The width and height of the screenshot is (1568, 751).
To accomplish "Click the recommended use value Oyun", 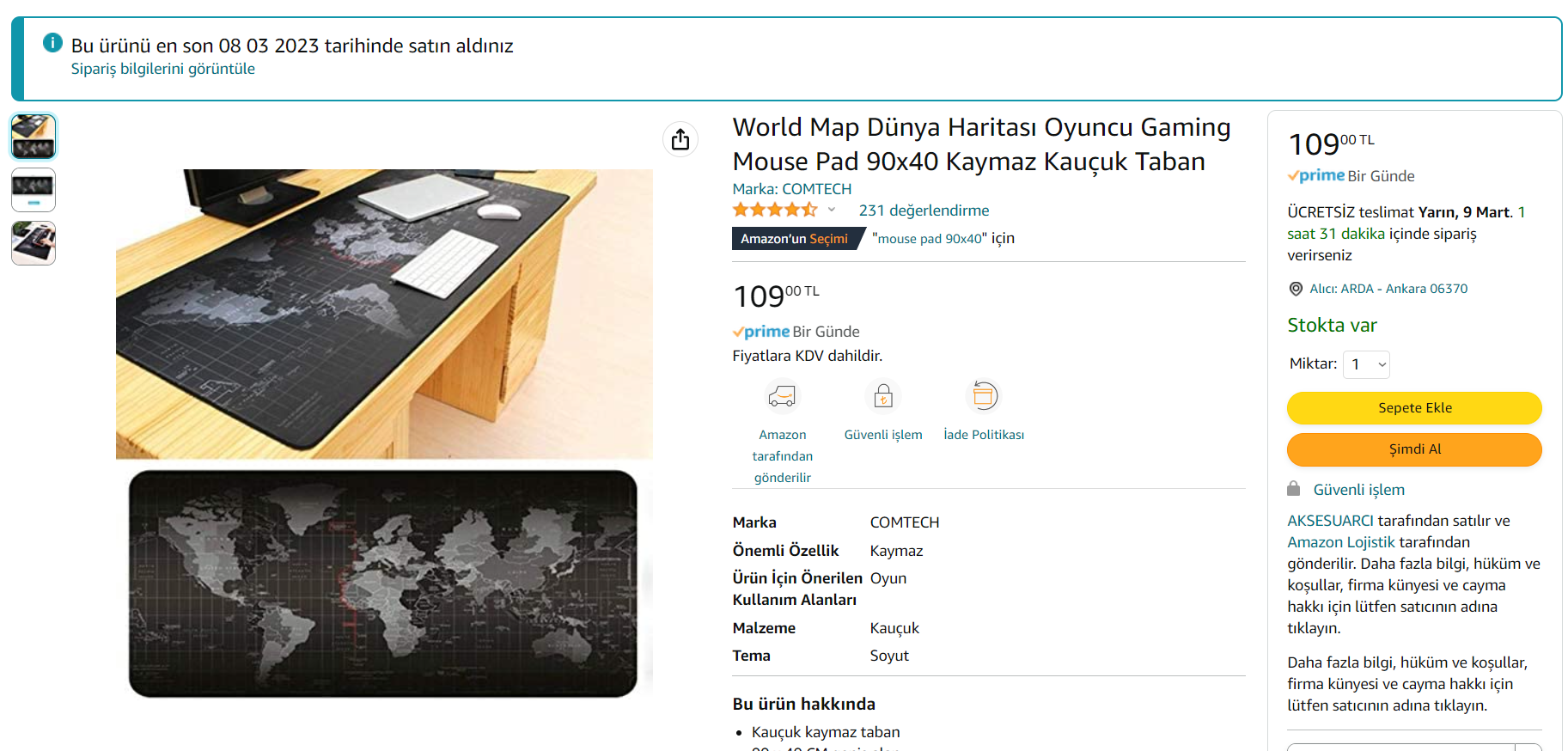I will 888,578.
